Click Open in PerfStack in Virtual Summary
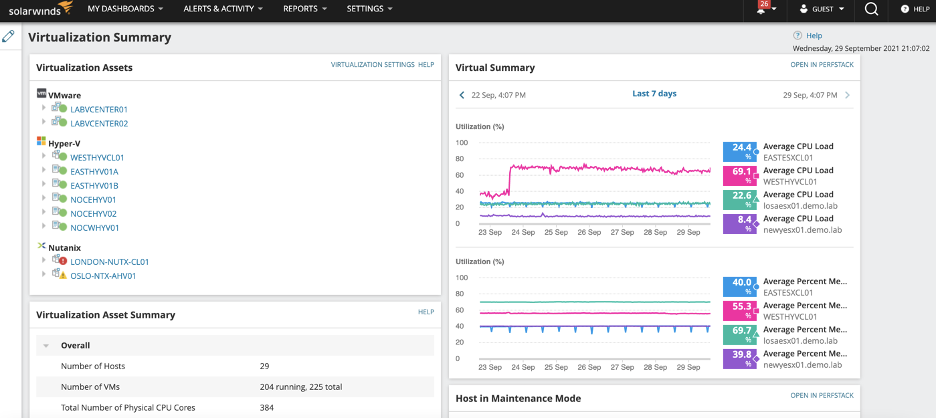This screenshot has height=418, width=936. pyautogui.click(x=822, y=64)
